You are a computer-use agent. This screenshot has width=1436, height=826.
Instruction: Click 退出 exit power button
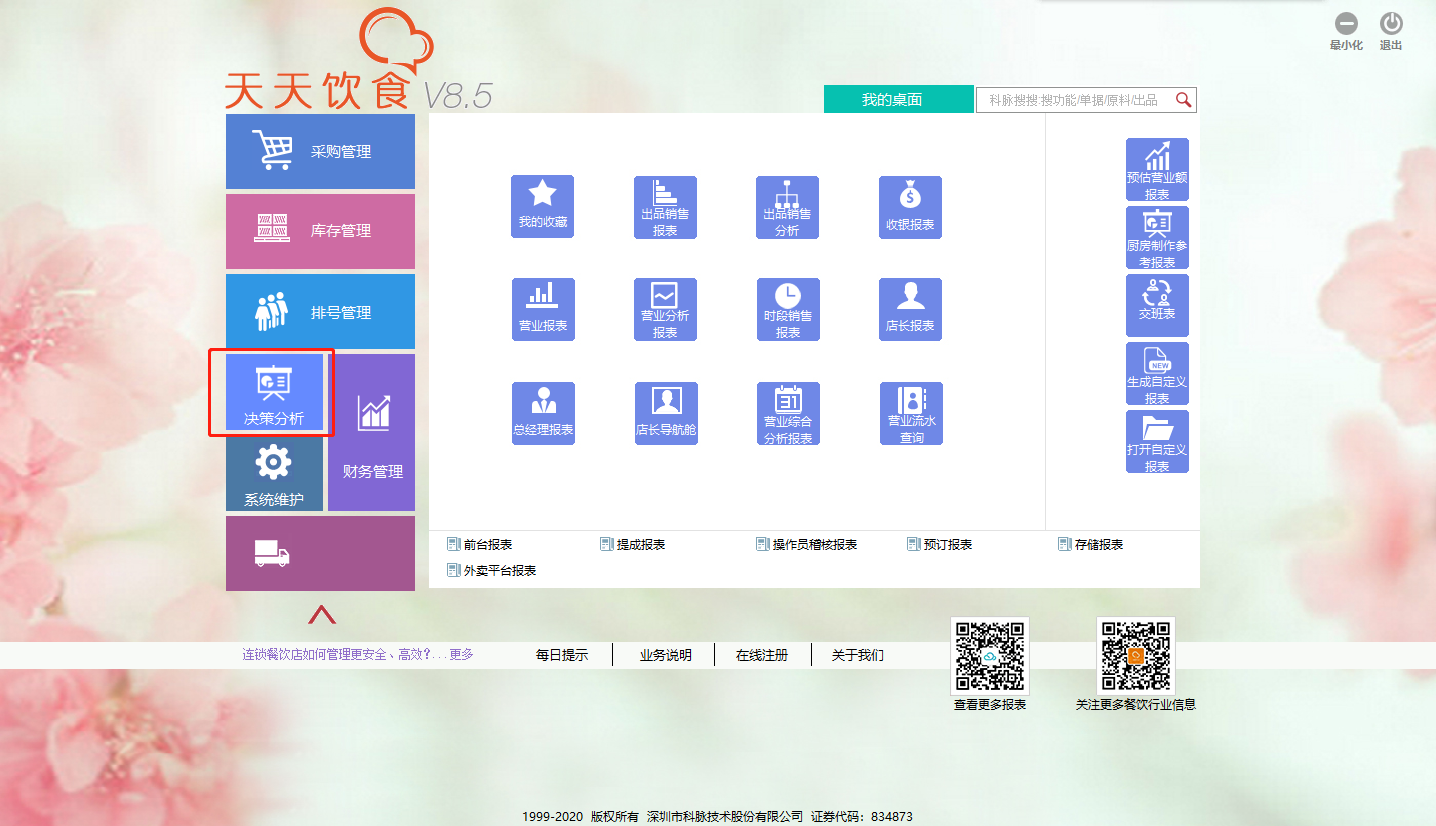point(1391,31)
